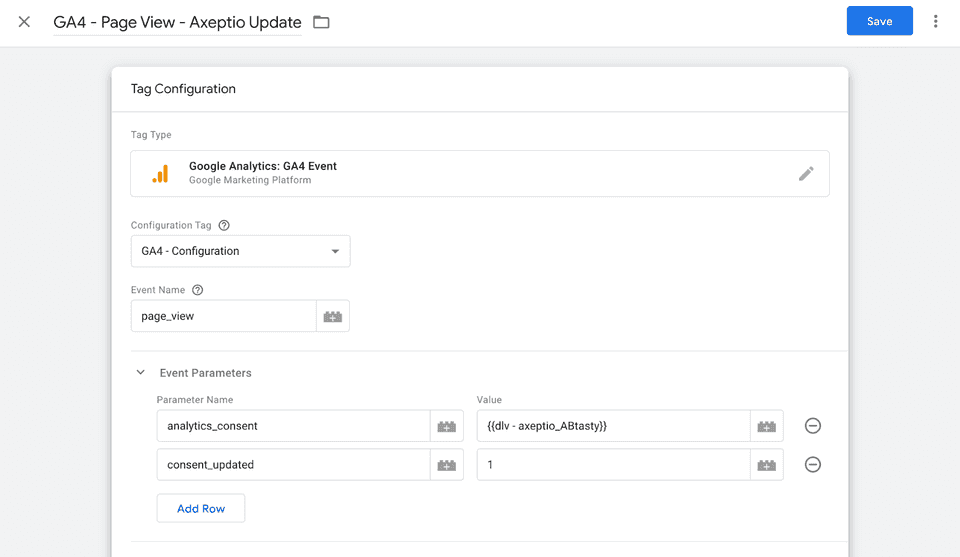The image size is (960, 557).
Task: Click the folder icon beside tag name
Action: point(321,22)
